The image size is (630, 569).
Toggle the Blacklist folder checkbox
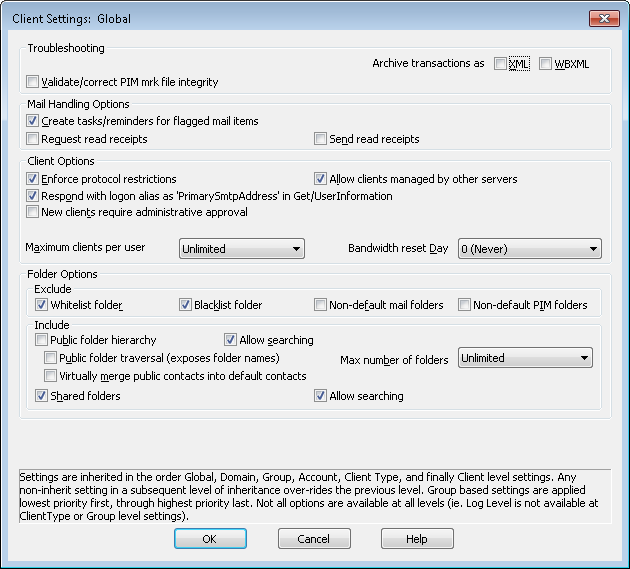coord(185,305)
